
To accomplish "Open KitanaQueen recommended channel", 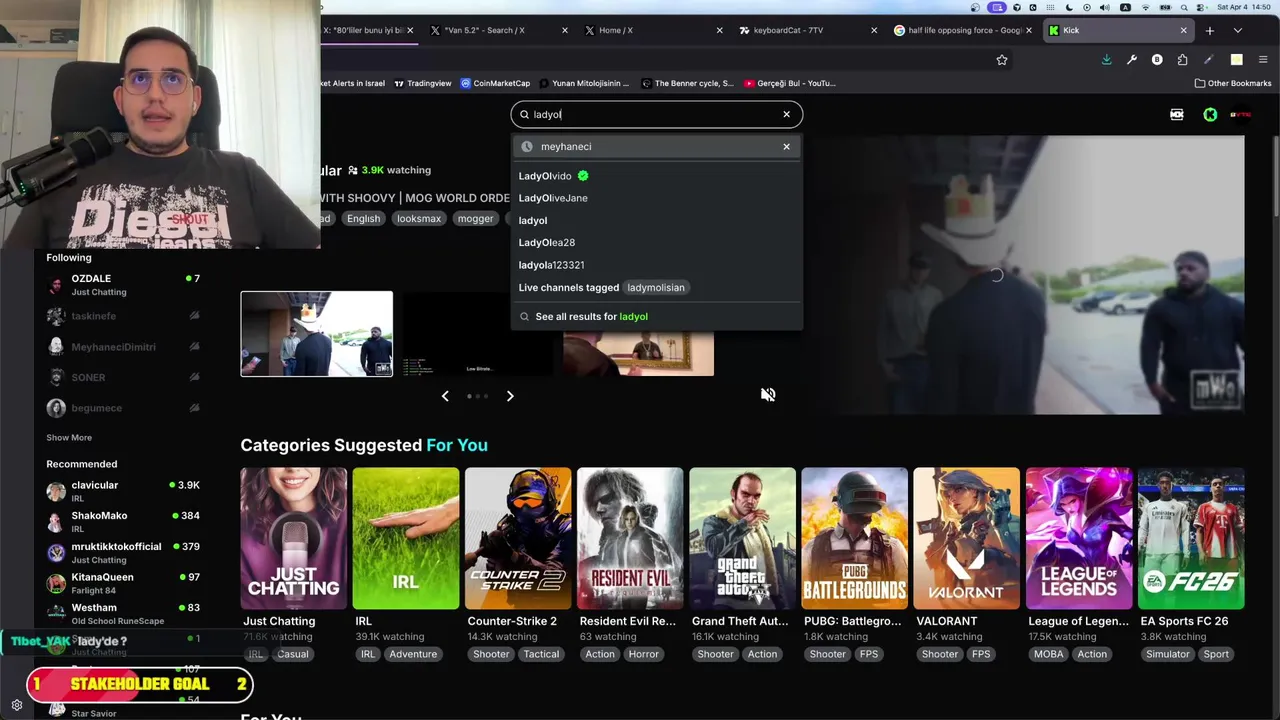I will click(x=123, y=583).
